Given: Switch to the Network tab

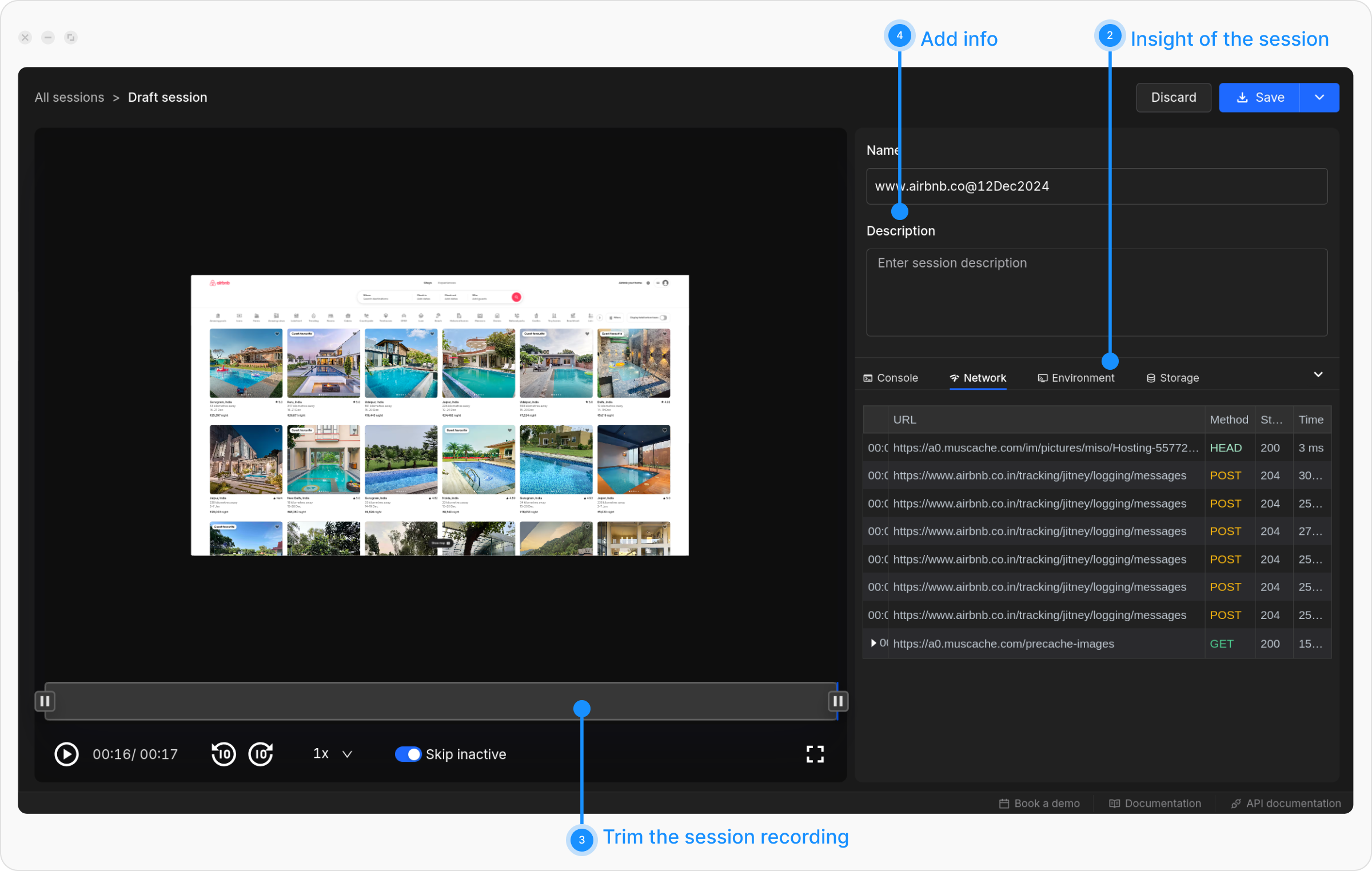Looking at the screenshot, I should tap(978, 378).
